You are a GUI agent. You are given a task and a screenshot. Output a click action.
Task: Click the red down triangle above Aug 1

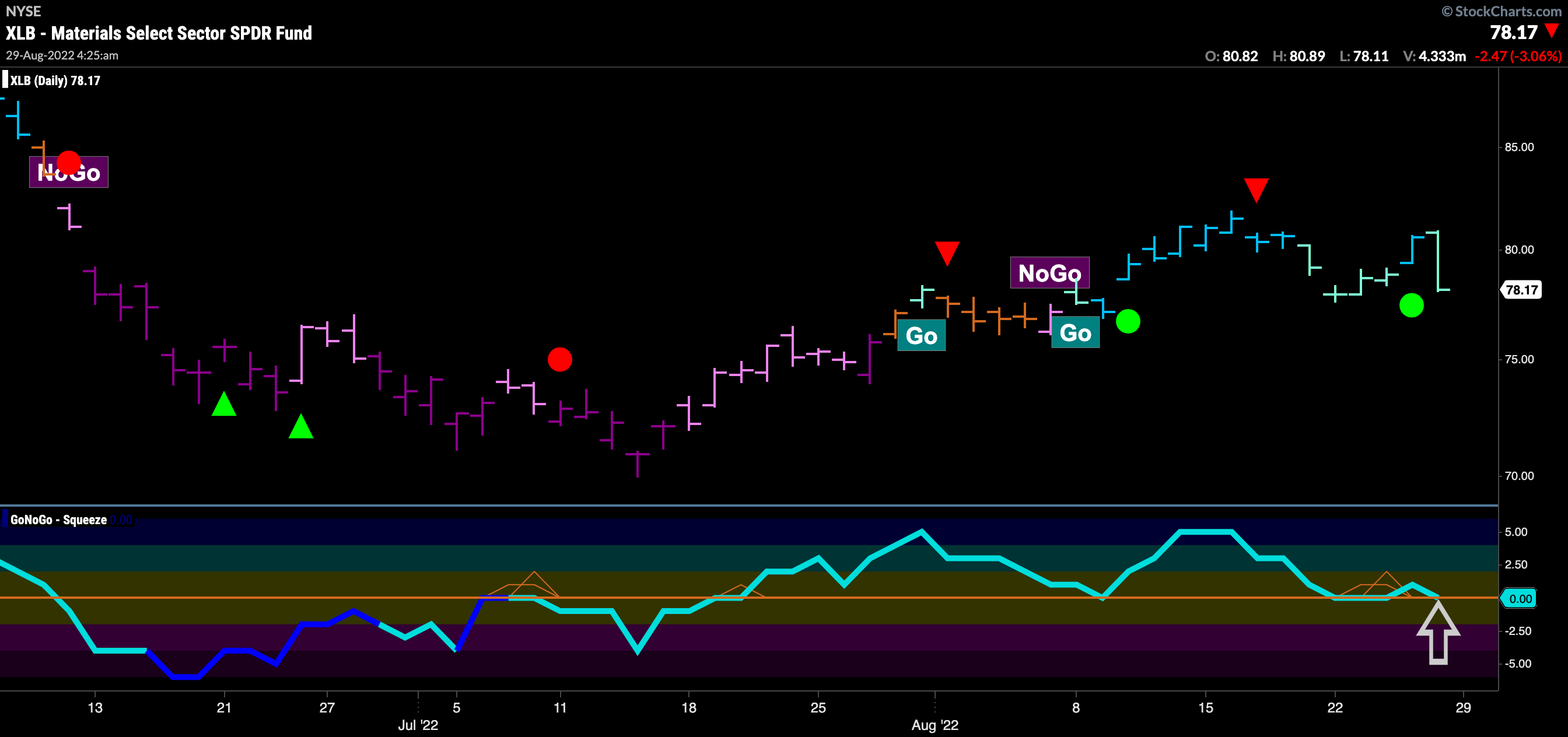click(947, 253)
